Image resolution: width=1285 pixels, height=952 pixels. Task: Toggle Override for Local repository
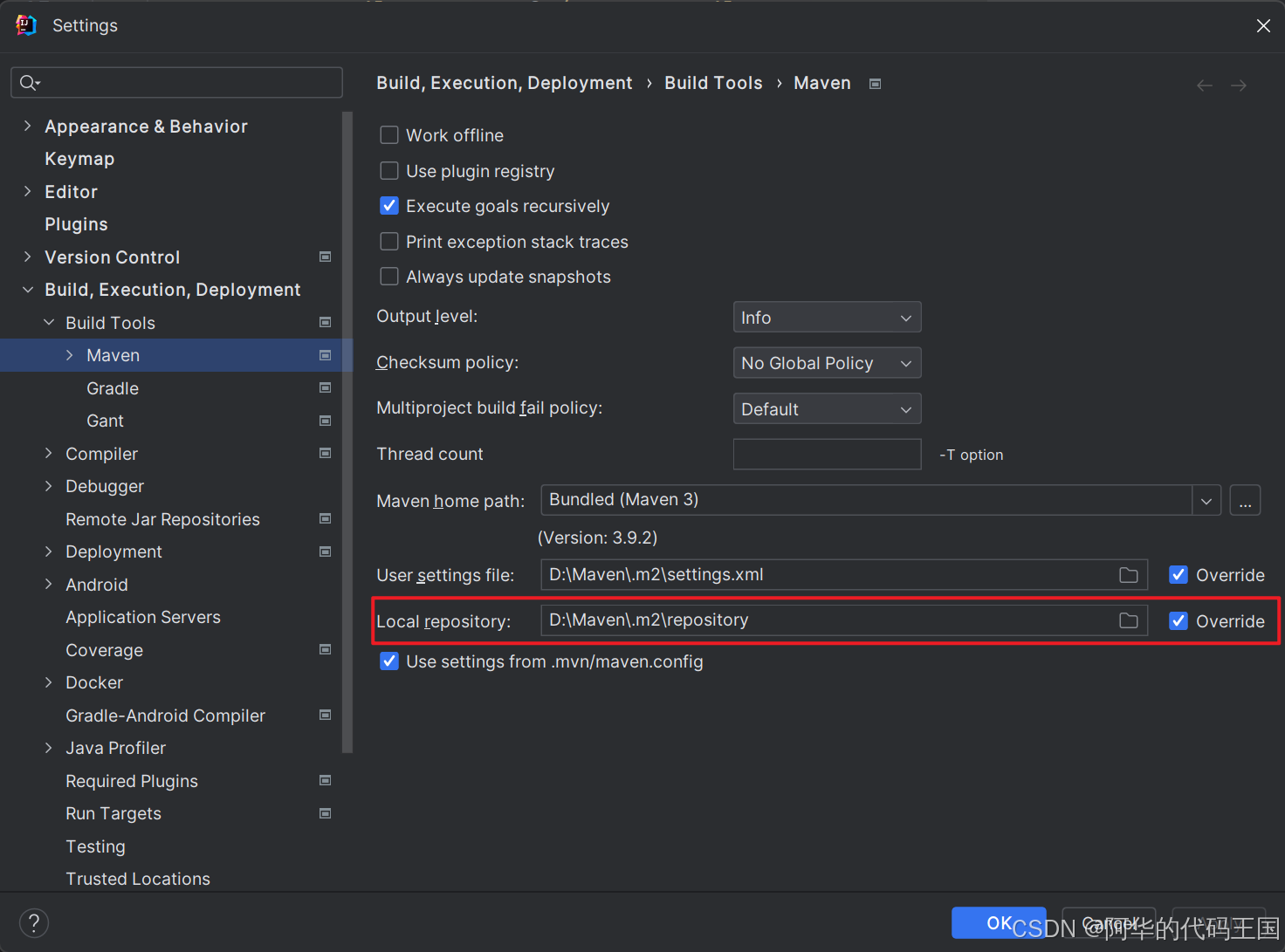(x=1178, y=621)
